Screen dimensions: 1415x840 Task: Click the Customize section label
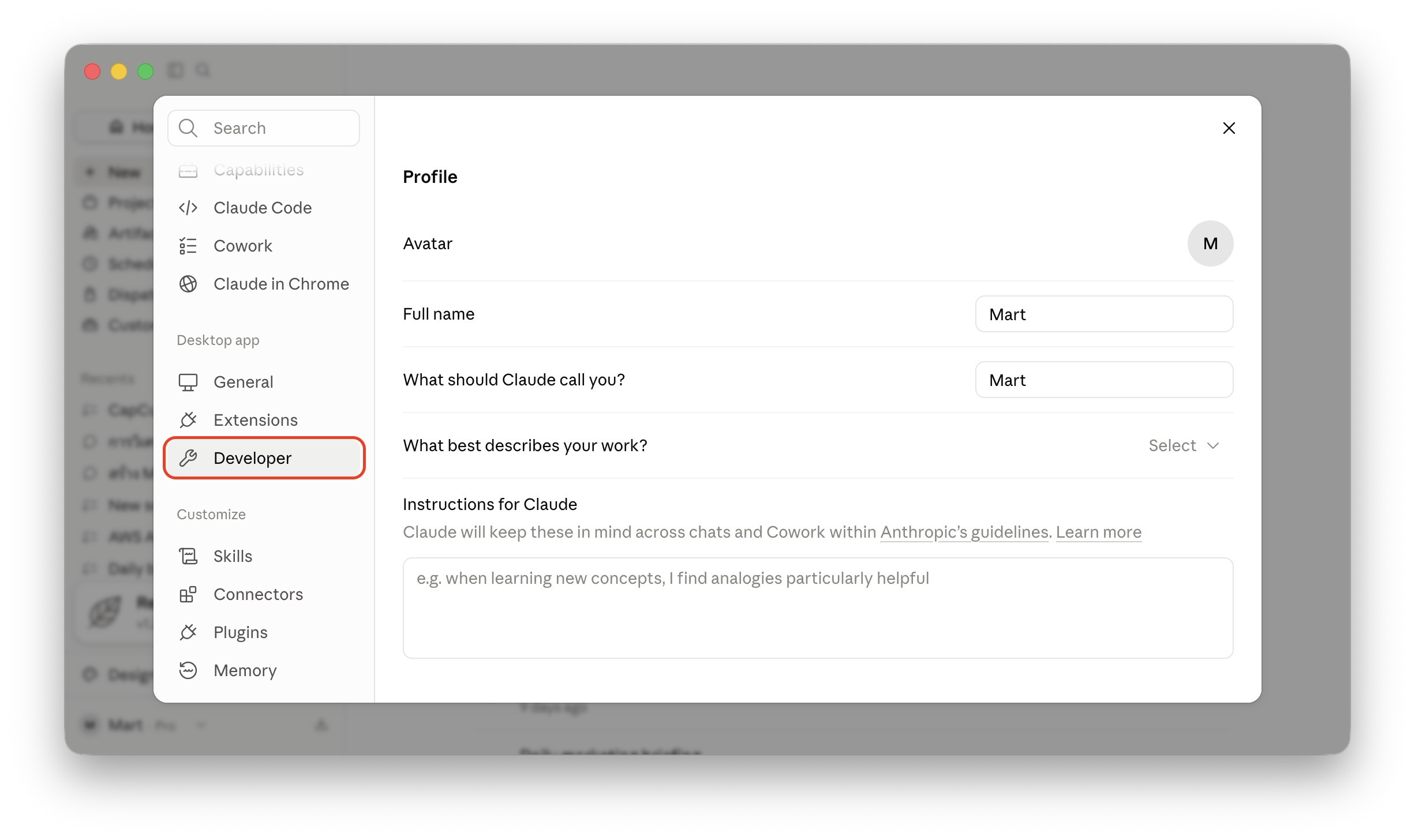[x=211, y=515]
